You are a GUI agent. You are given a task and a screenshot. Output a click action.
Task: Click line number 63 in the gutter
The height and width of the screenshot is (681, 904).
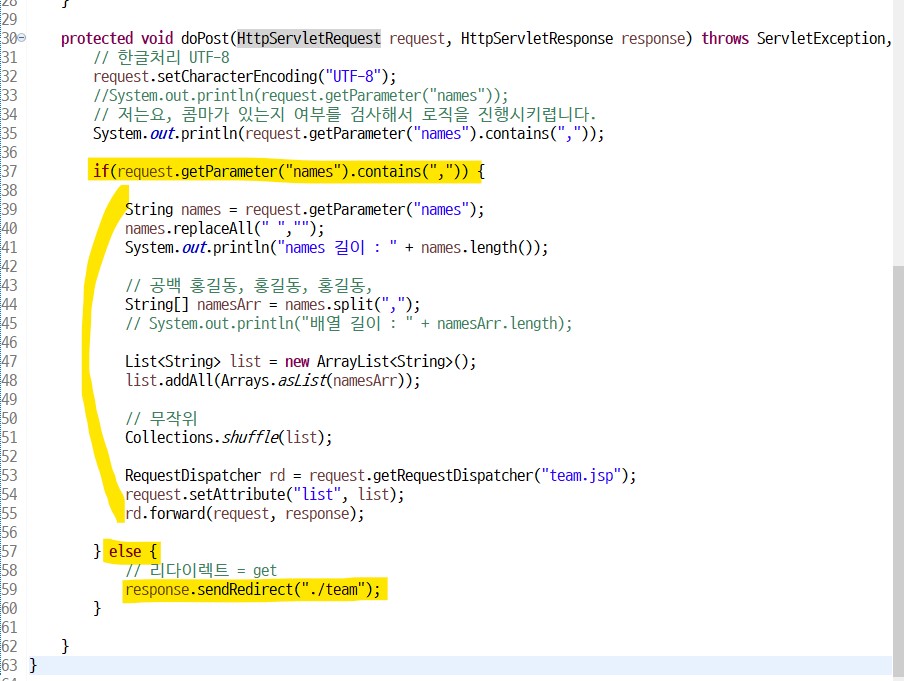(x=9, y=665)
